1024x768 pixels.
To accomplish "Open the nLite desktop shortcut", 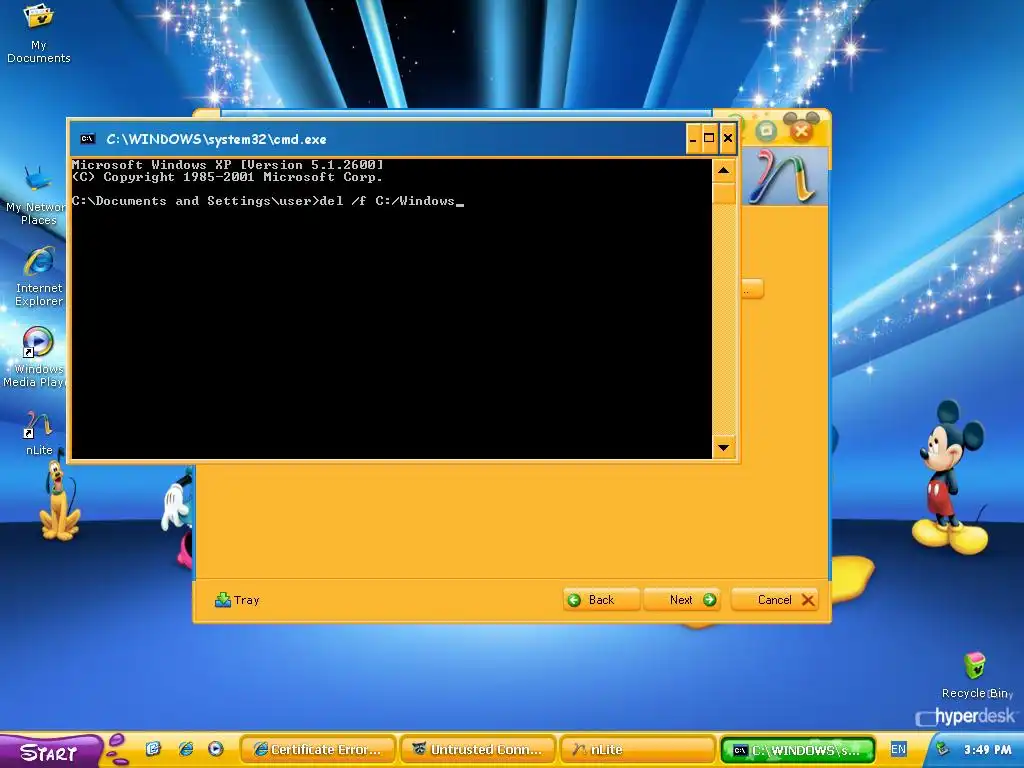I will pos(39,433).
